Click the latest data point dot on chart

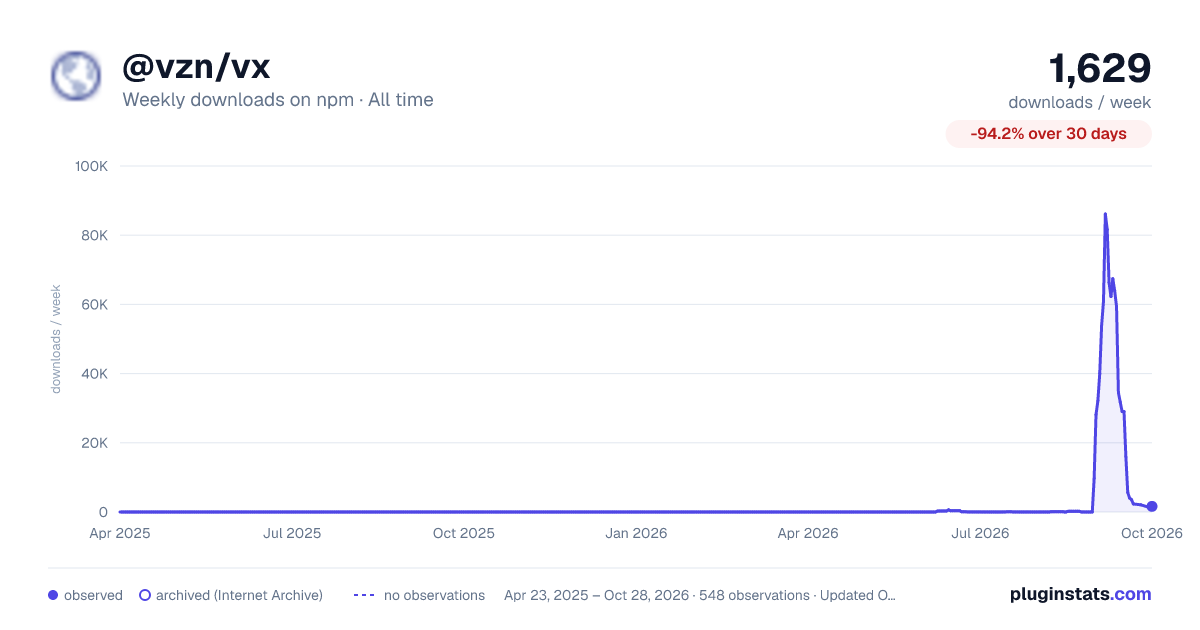click(1152, 506)
